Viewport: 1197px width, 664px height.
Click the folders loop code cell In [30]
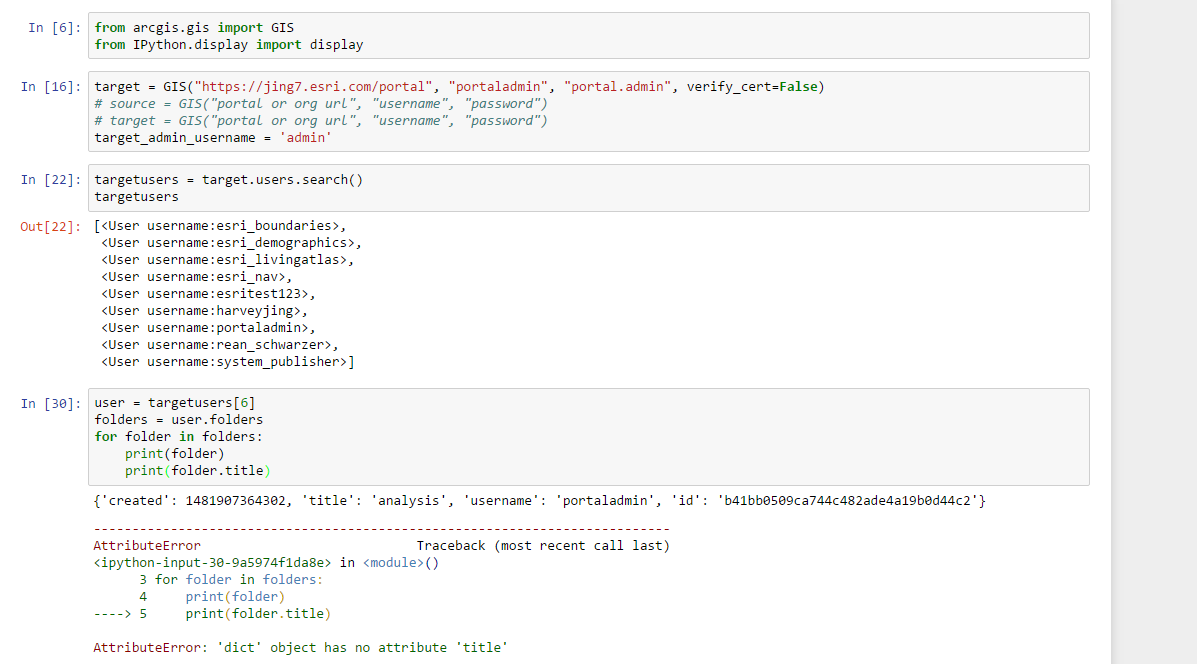pyautogui.click(x=589, y=437)
